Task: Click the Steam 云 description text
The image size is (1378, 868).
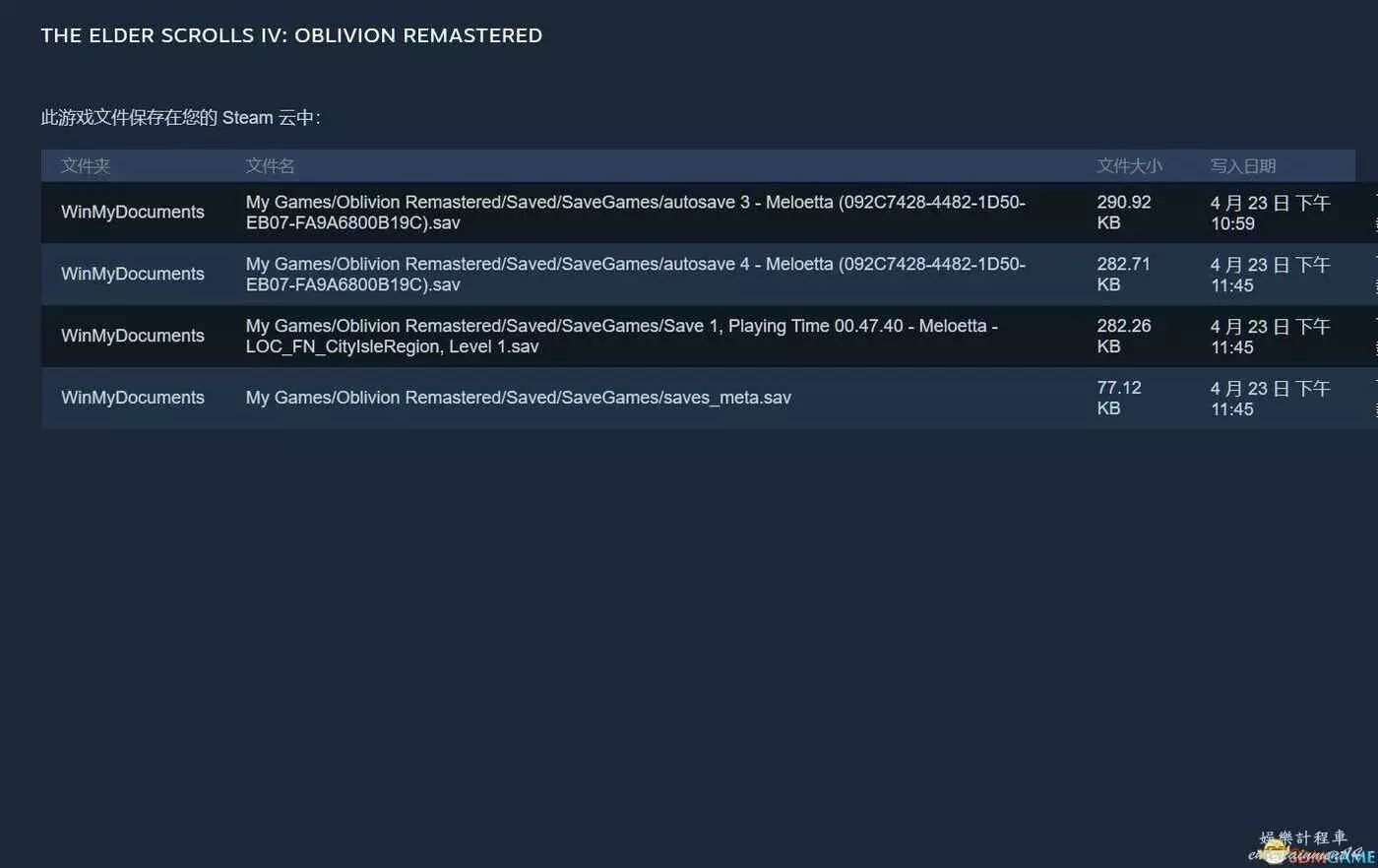Action: click(x=180, y=118)
